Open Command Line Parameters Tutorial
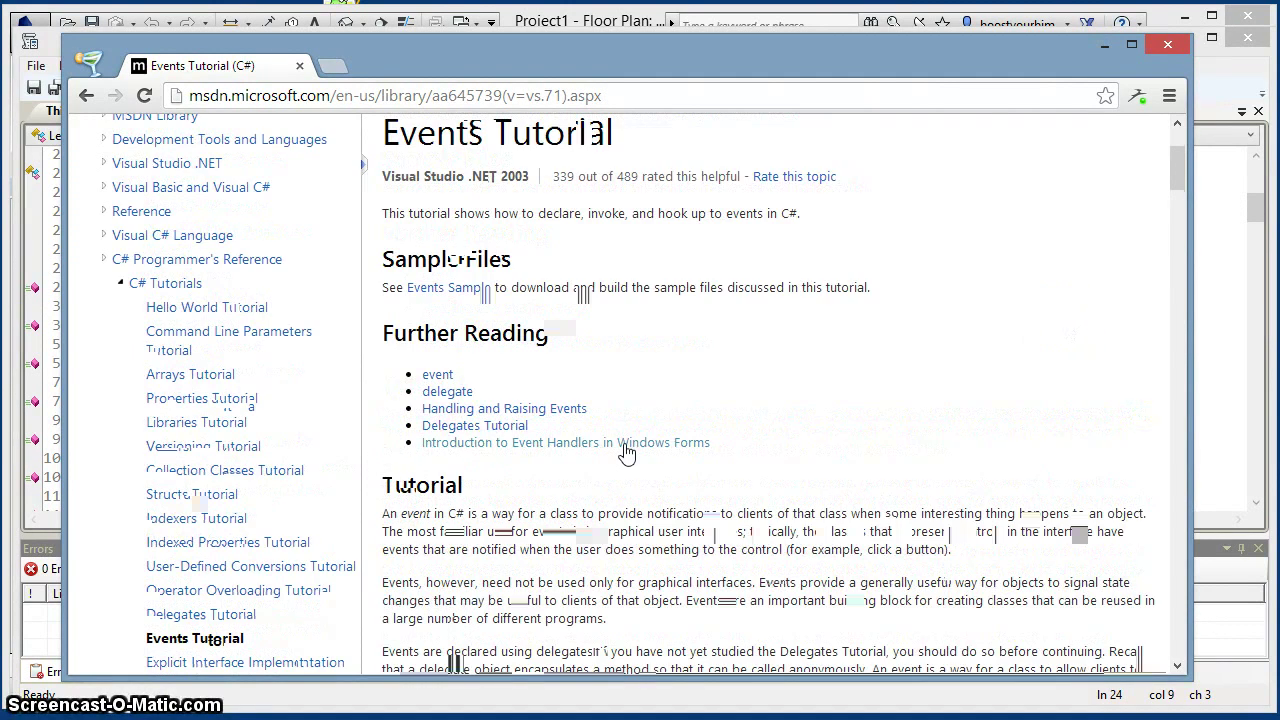Screen dimensions: 1280x720 point(229,340)
